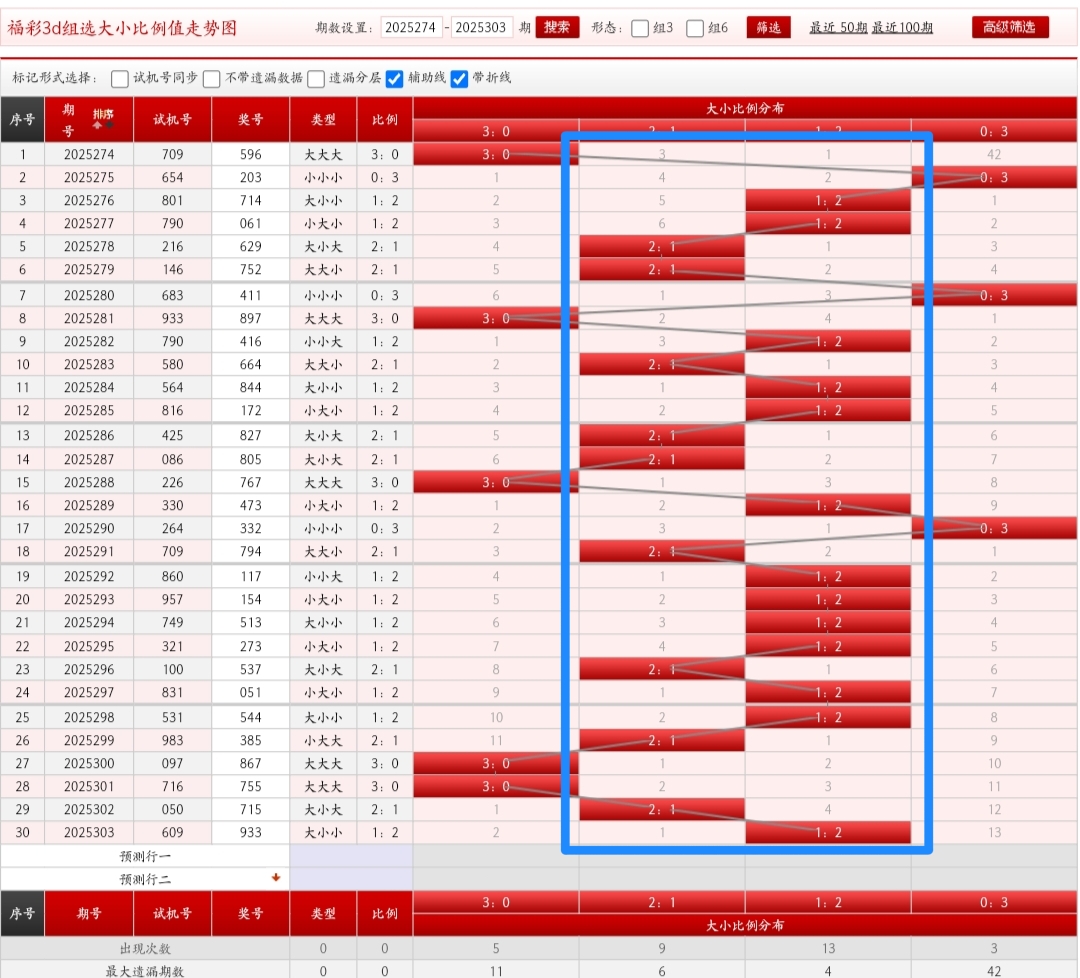Click 试机号 983 in row 2025299

[172, 740]
